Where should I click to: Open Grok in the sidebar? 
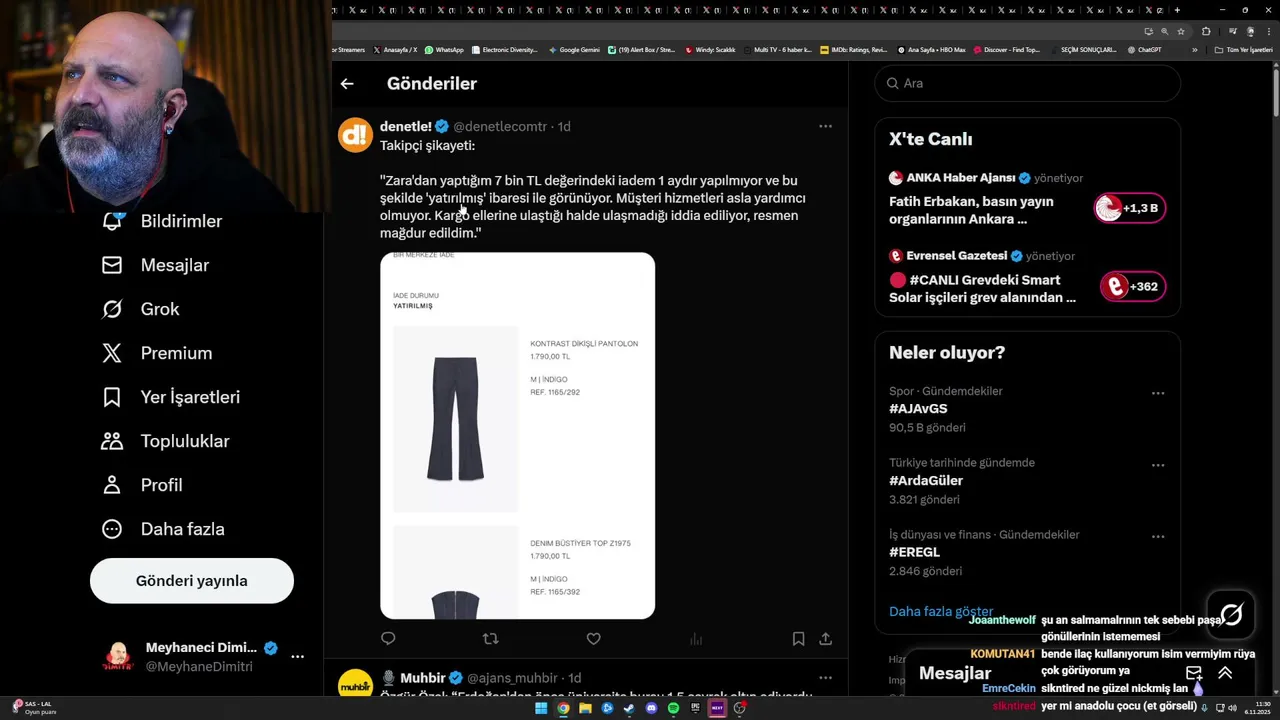click(140, 309)
